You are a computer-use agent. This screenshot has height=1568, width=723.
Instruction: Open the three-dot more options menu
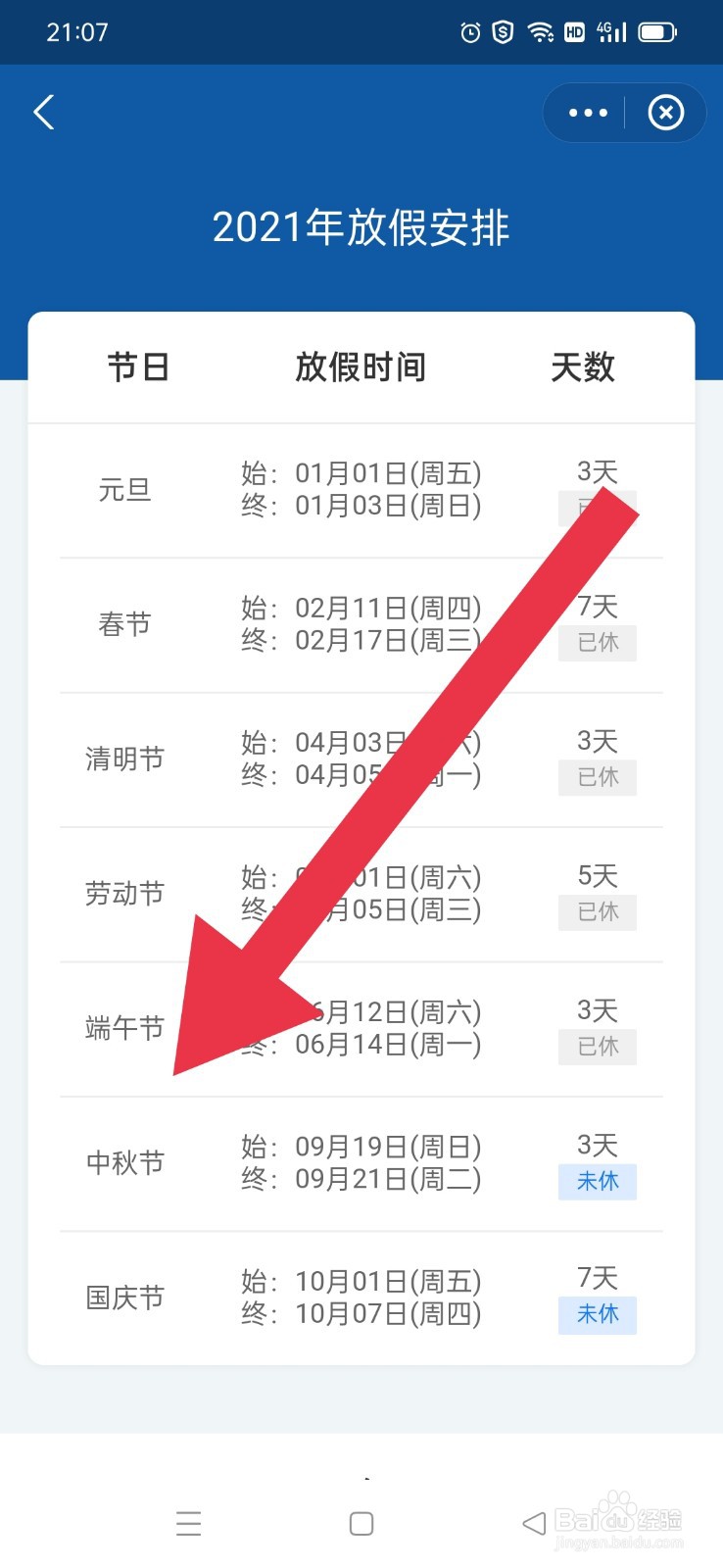588,113
